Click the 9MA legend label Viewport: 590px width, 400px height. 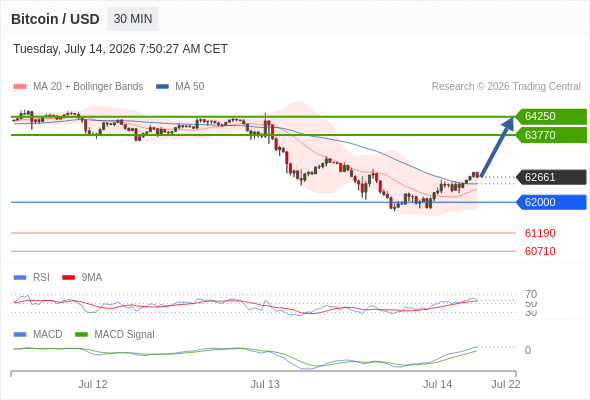pos(92,277)
